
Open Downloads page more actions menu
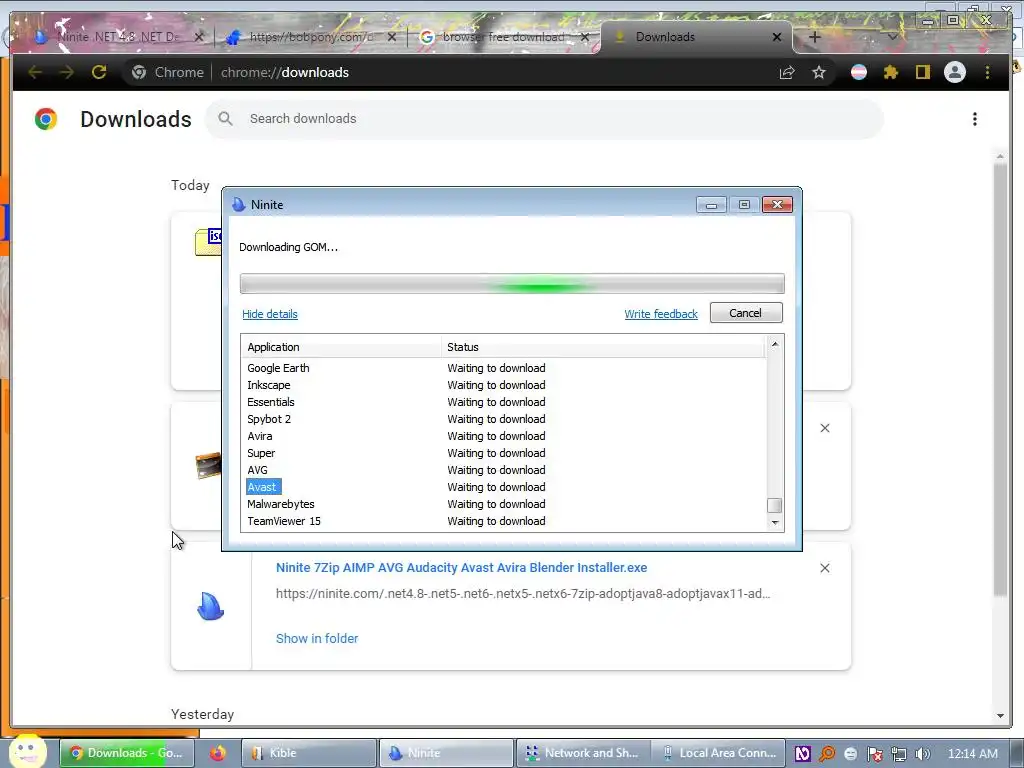click(x=975, y=119)
